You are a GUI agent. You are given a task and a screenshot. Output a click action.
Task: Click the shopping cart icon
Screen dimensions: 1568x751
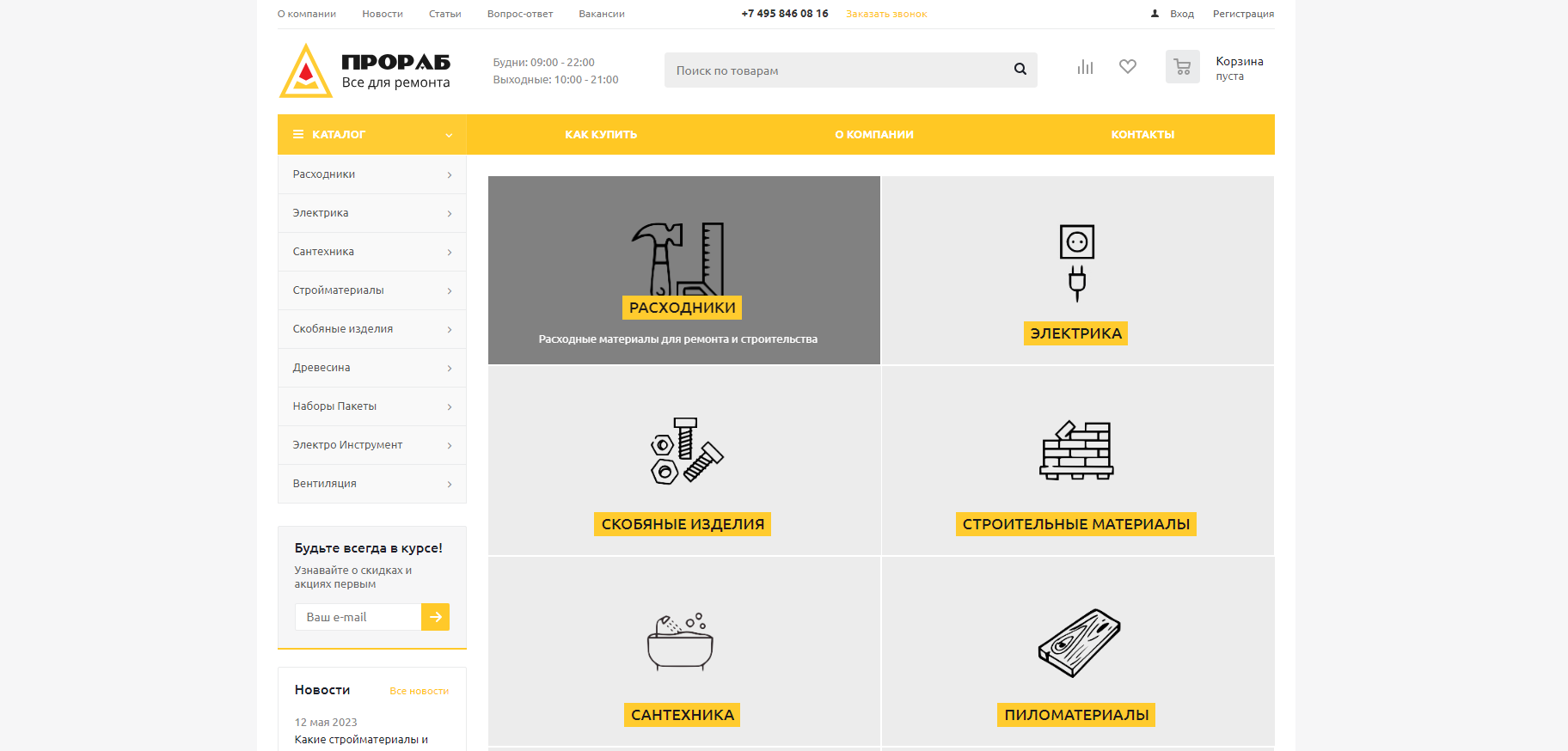tap(1183, 67)
